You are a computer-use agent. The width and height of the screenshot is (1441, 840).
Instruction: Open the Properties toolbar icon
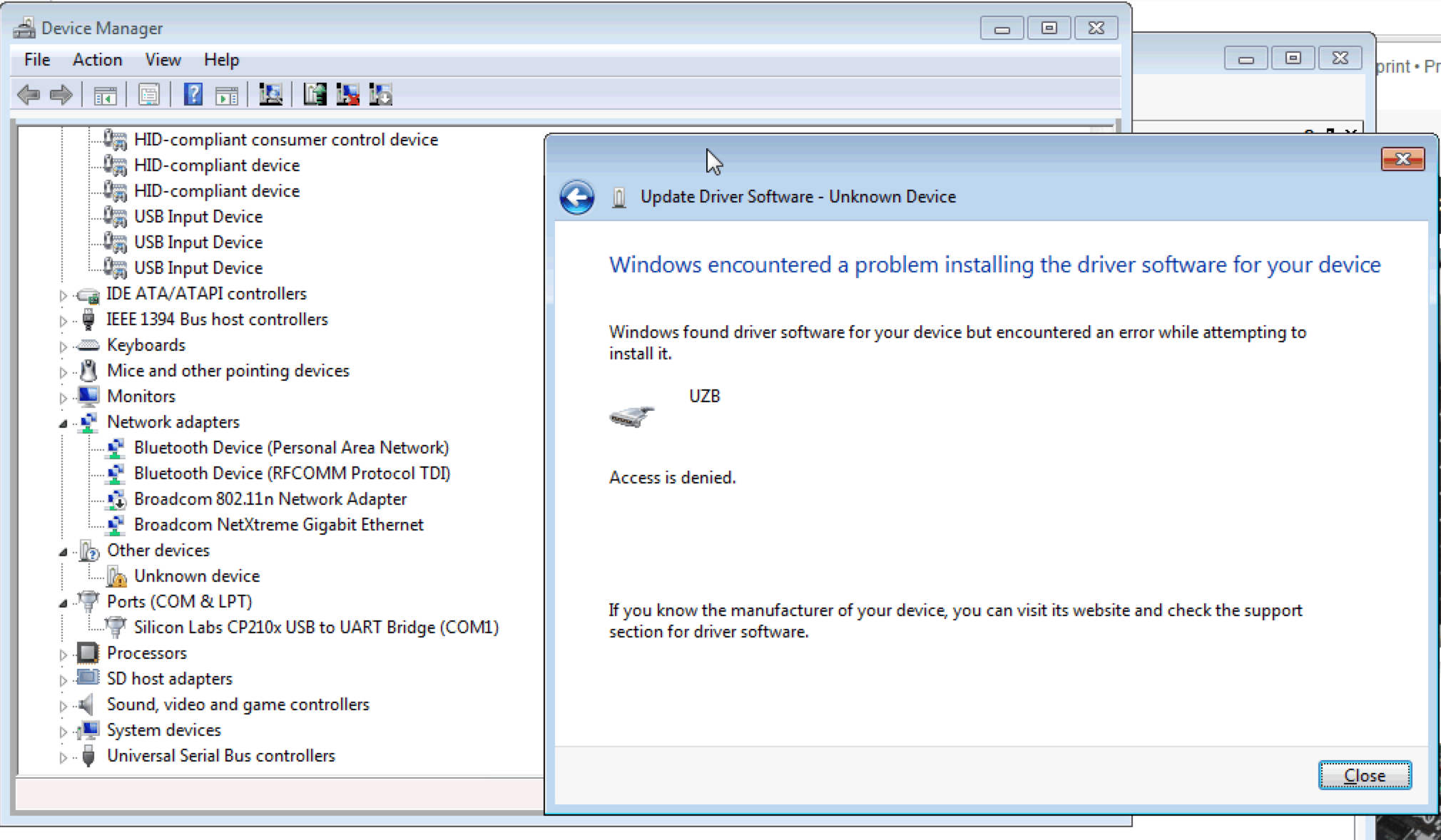(149, 94)
